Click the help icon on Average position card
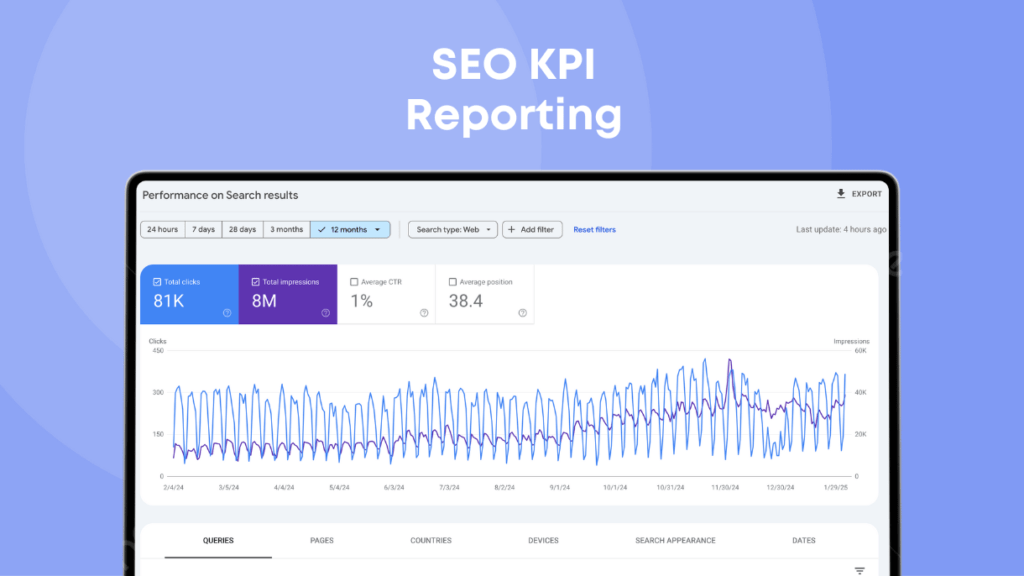The image size is (1024, 576). tap(521, 312)
